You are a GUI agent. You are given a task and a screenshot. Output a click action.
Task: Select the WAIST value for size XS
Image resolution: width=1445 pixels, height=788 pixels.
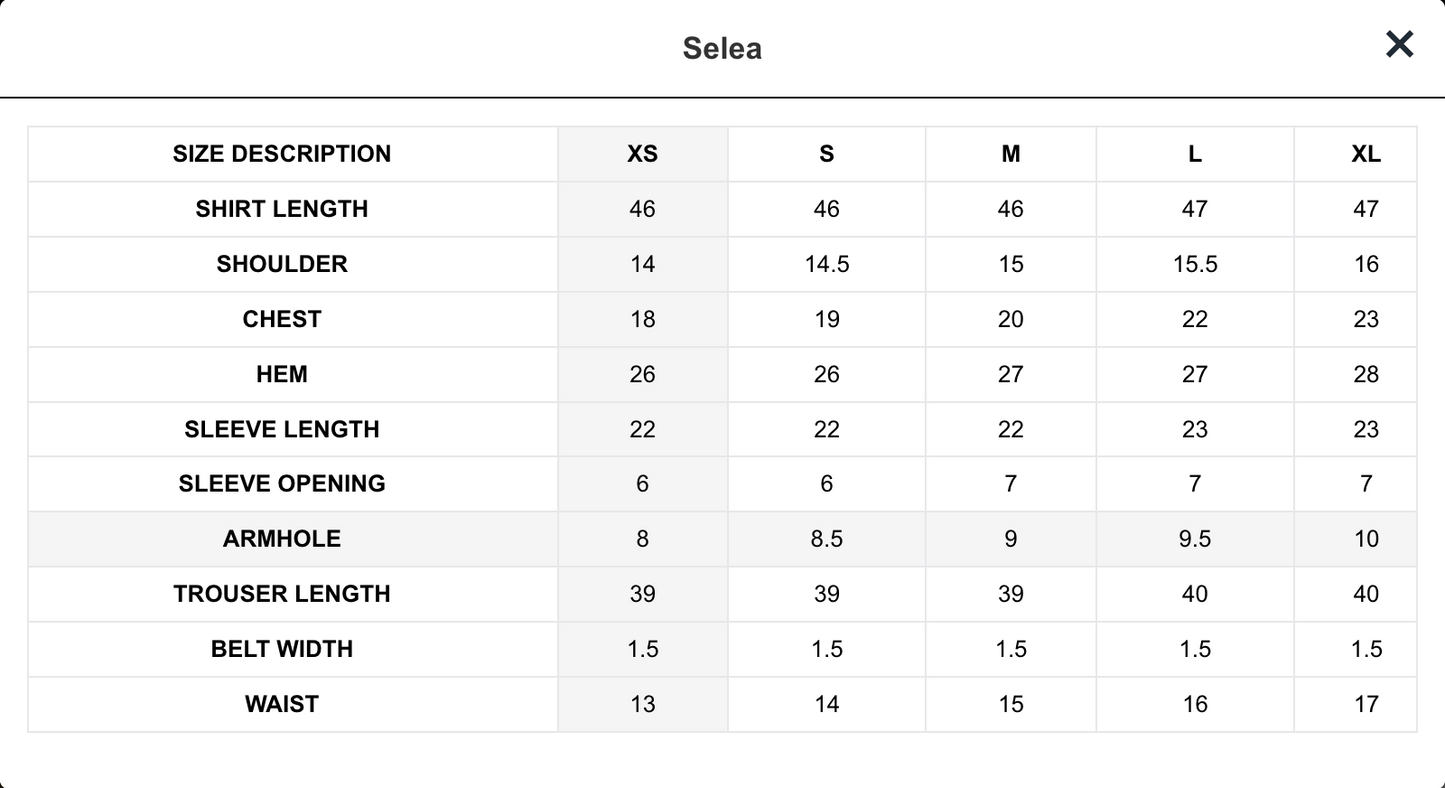(x=642, y=704)
